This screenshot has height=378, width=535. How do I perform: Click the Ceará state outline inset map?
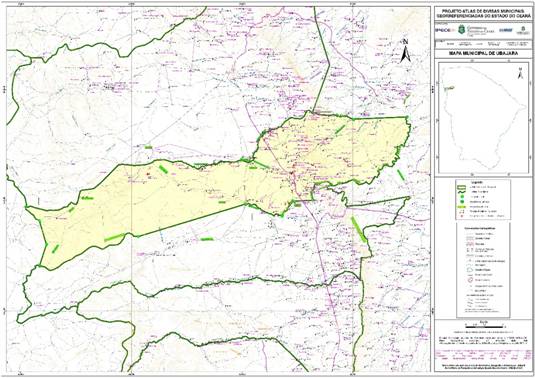click(x=484, y=117)
